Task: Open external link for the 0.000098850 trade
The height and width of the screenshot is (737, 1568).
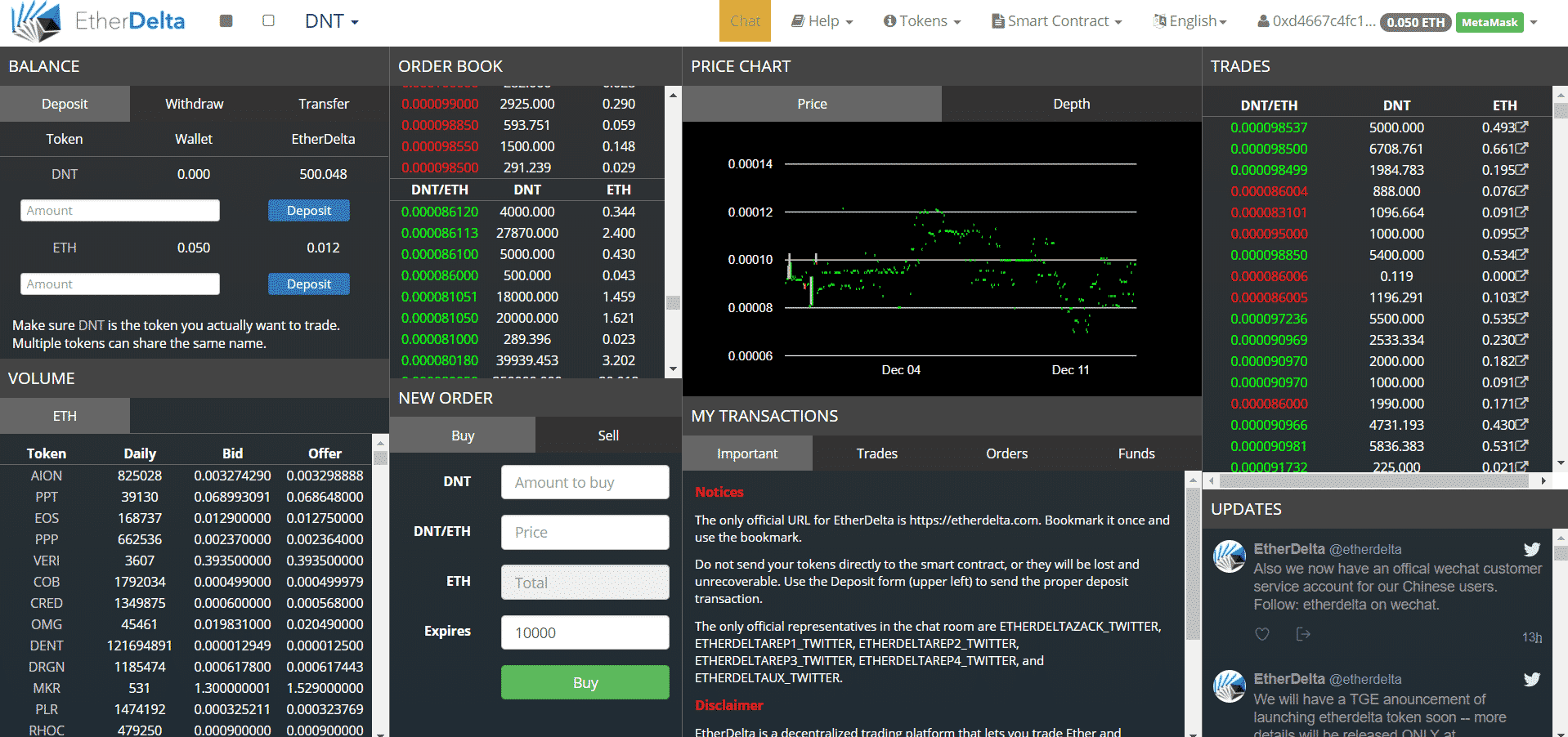Action: click(1522, 254)
